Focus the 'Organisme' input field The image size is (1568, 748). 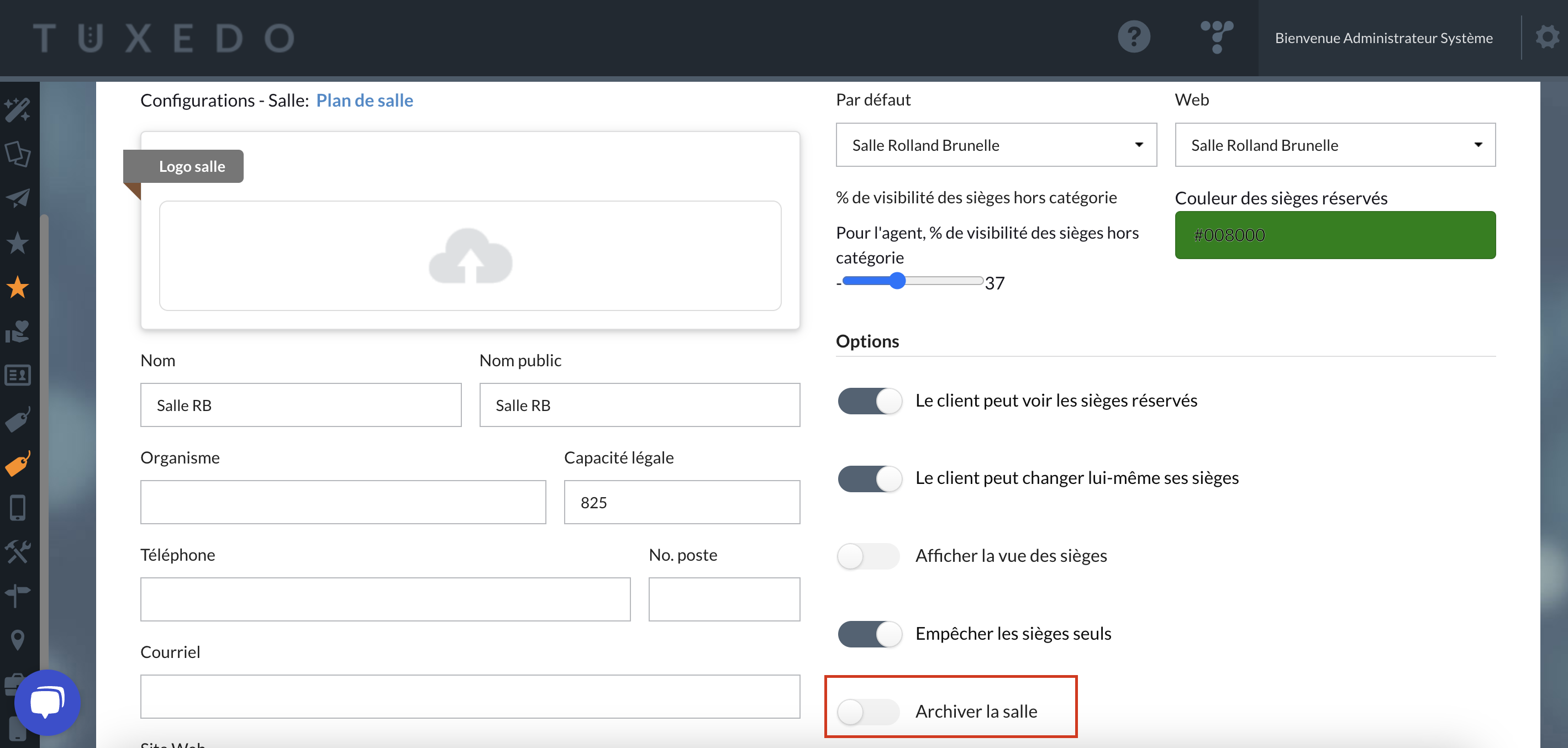(x=343, y=502)
